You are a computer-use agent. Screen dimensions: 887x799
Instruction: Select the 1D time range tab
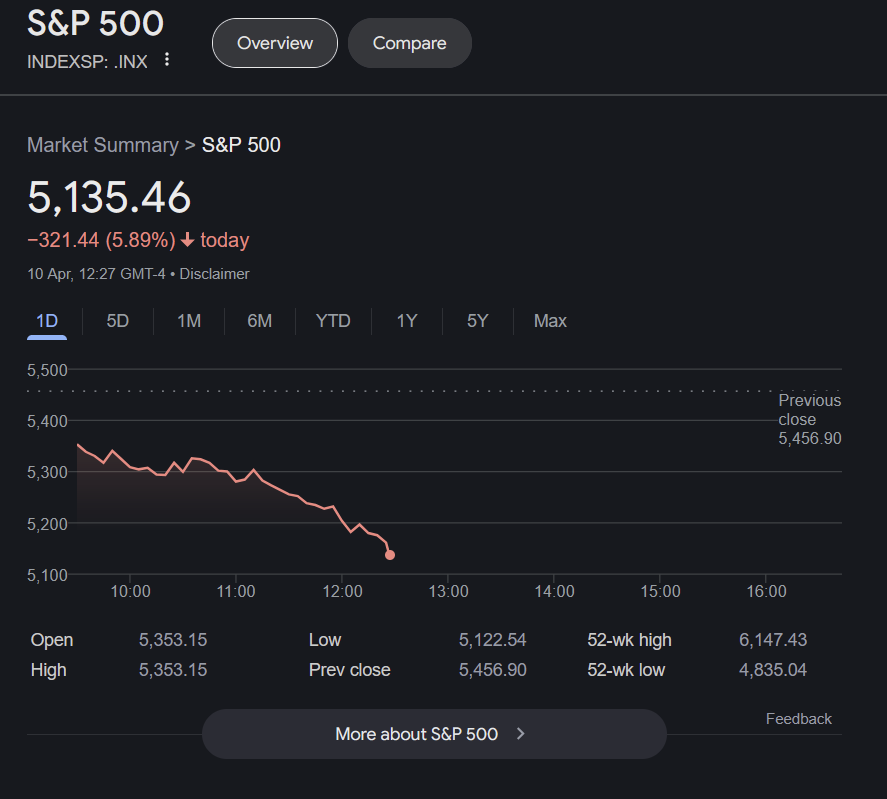click(x=47, y=321)
